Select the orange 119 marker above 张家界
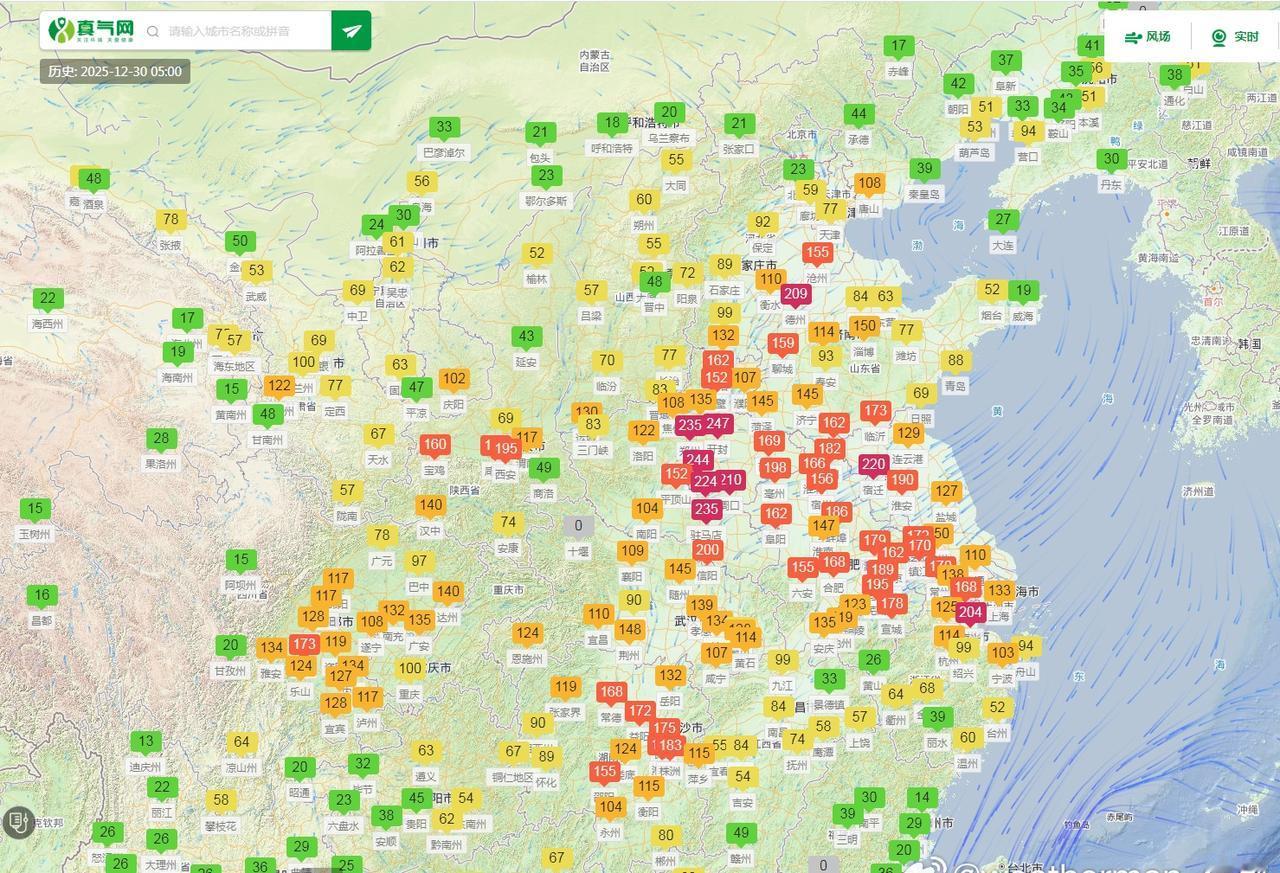Screen dimensions: 1280x873 coord(566,687)
